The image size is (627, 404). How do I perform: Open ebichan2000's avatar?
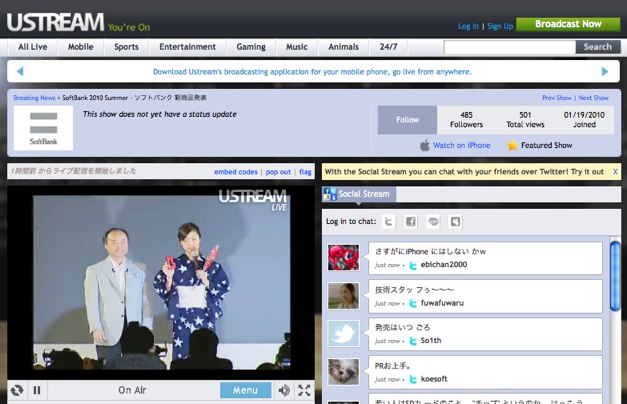[x=343, y=258]
